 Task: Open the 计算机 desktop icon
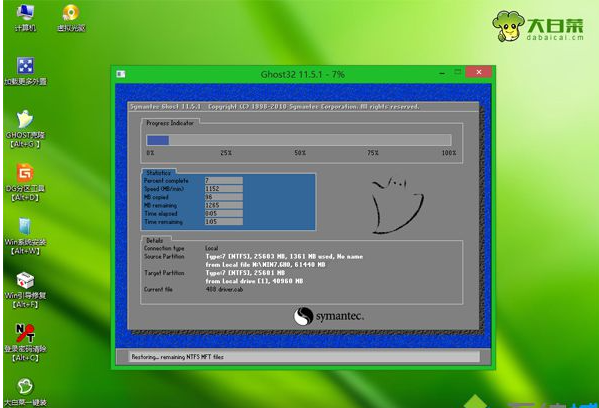coord(25,18)
